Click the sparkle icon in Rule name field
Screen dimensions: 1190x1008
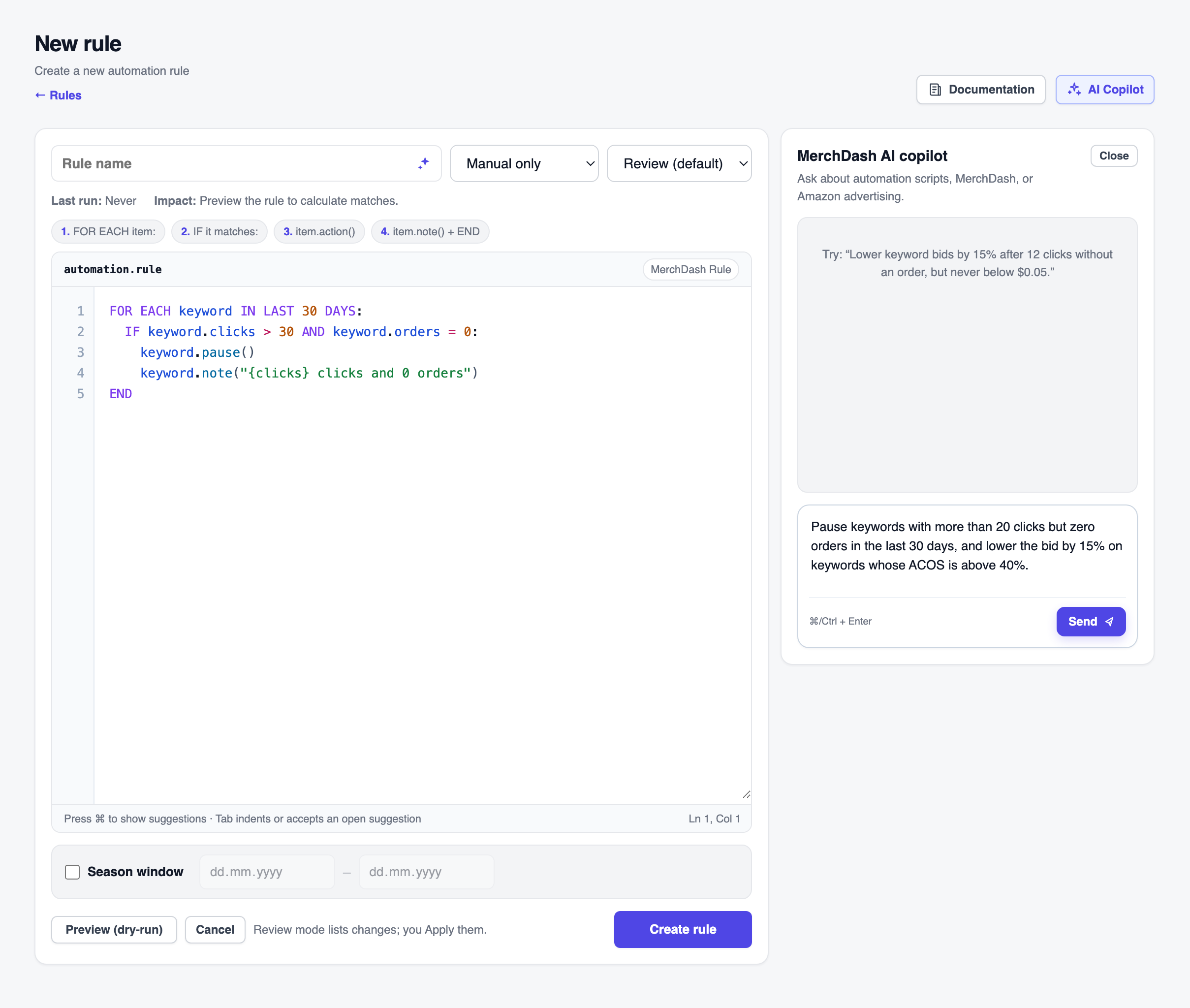423,163
